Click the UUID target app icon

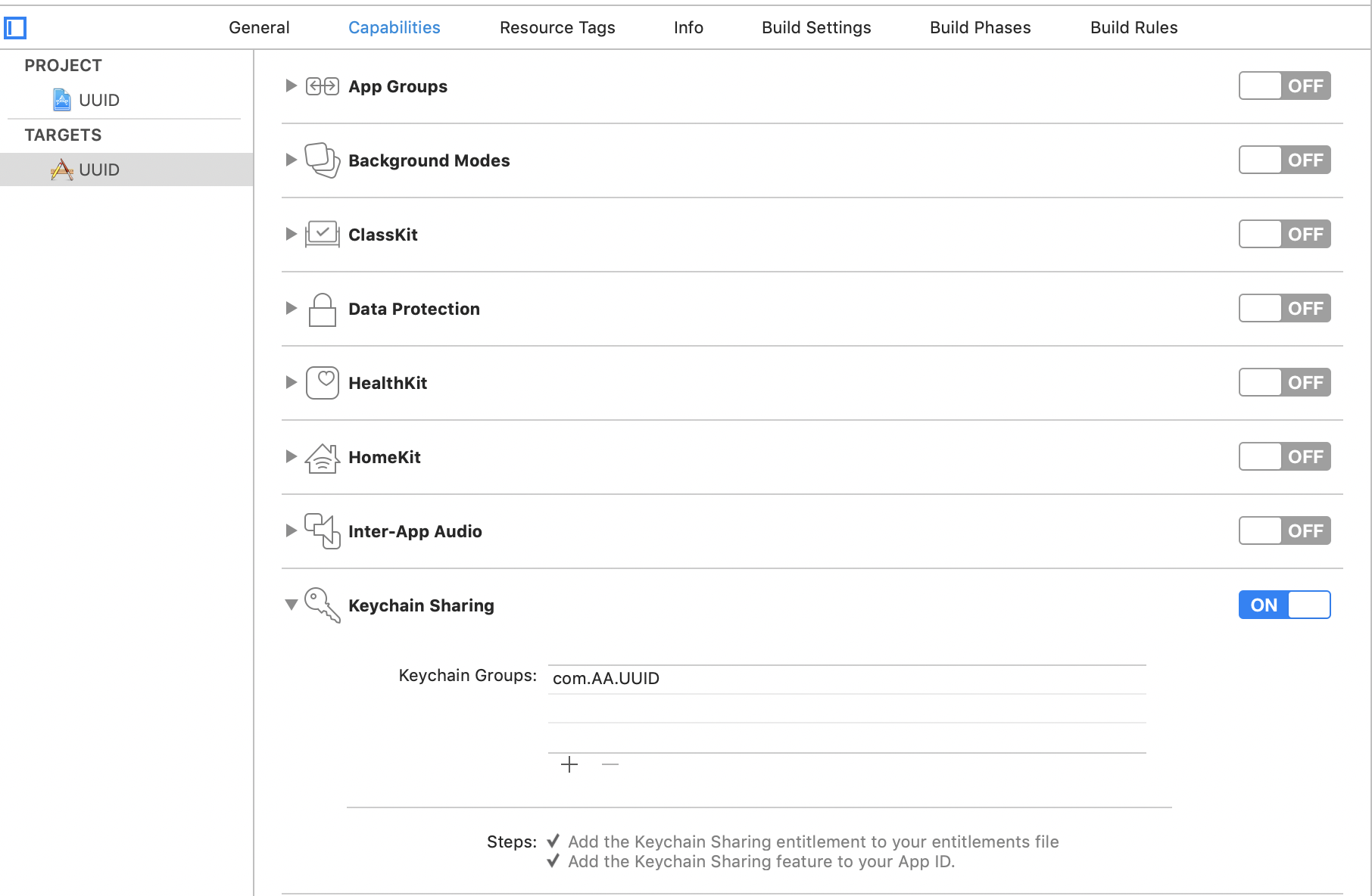62,170
